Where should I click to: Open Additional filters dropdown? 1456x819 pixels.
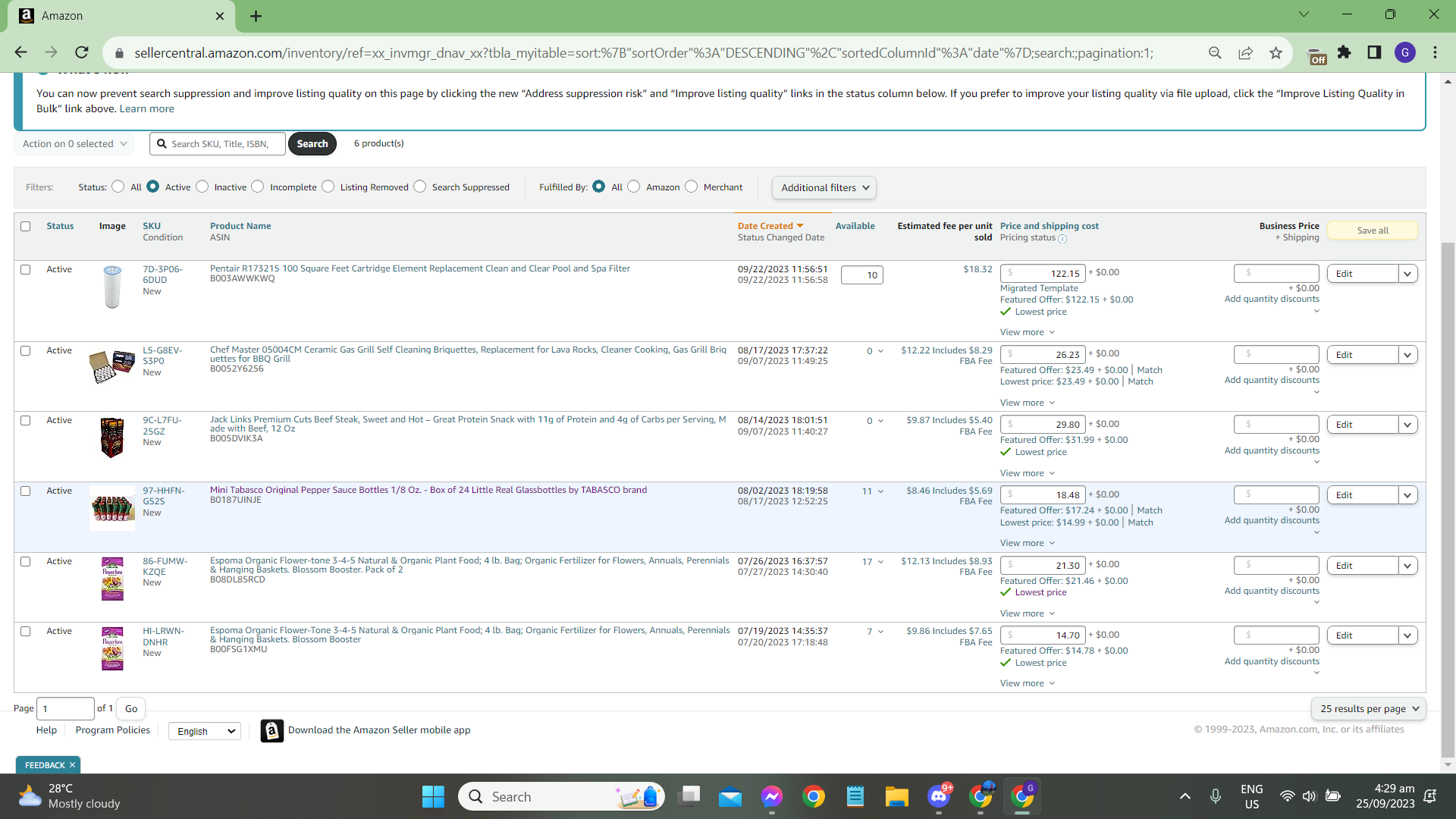click(824, 187)
